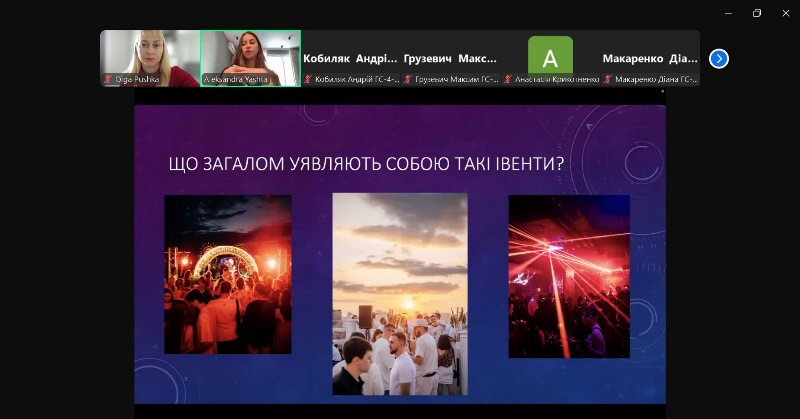The height and width of the screenshot is (419, 800).
Task: Show next participants with blue arrow button
Action: click(x=718, y=59)
